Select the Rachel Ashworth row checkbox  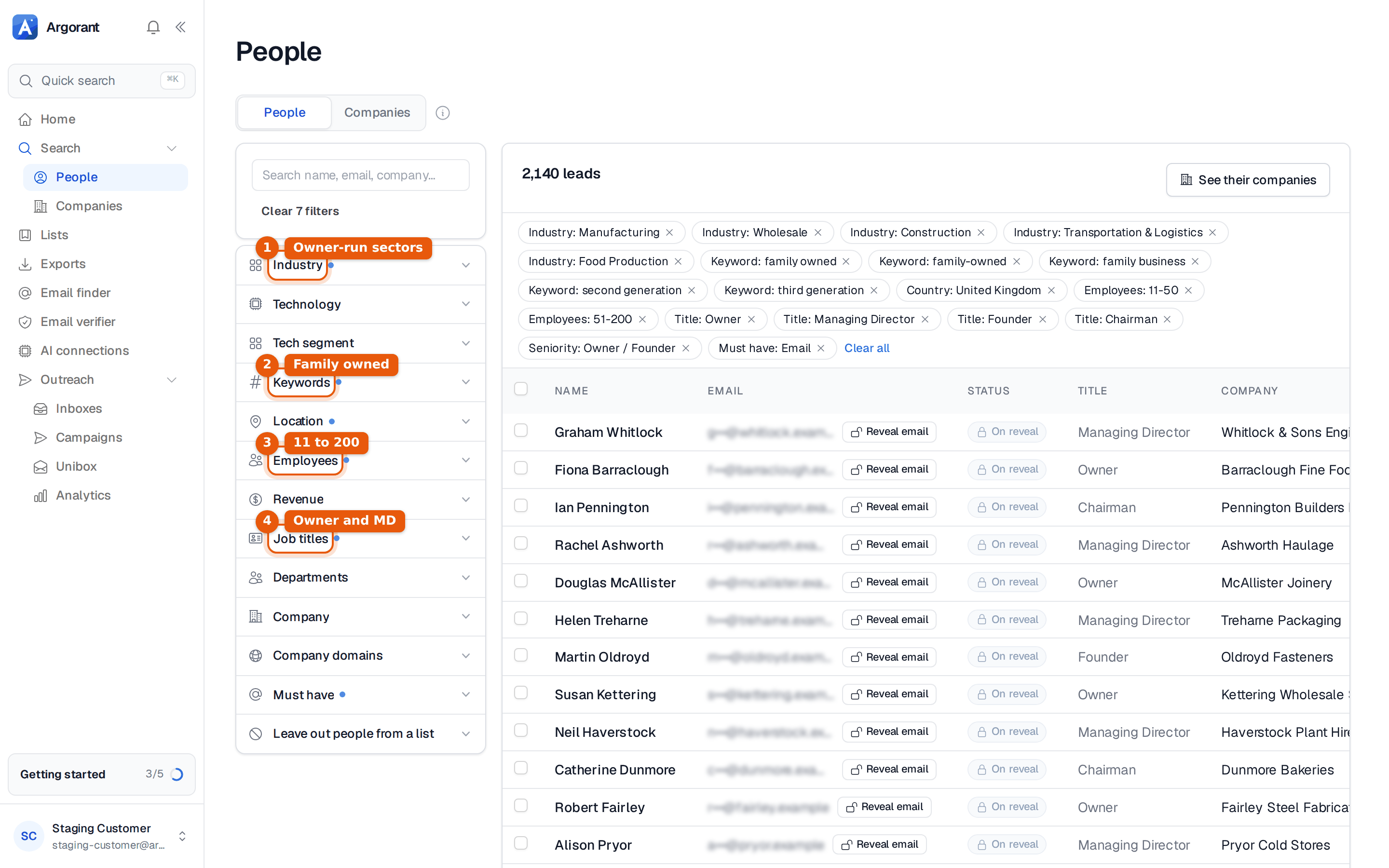(x=520, y=543)
